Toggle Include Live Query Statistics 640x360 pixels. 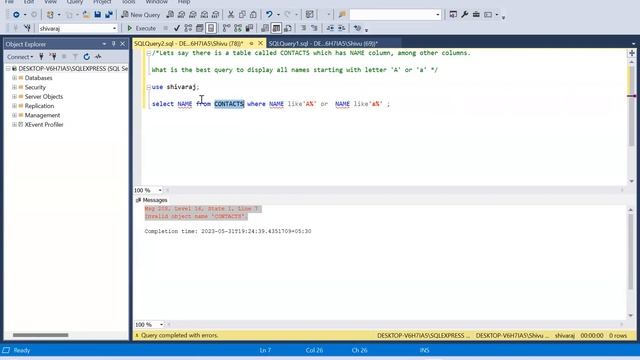coord(238,28)
